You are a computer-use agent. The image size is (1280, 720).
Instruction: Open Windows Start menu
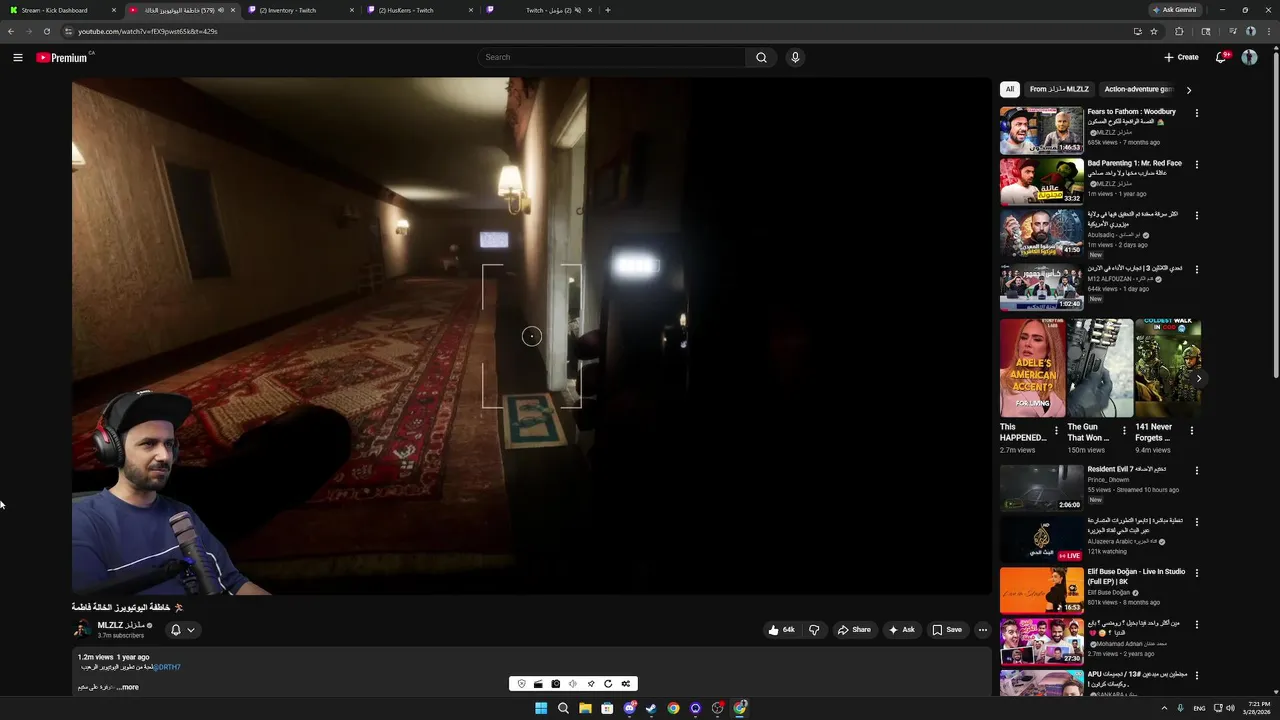[541, 708]
